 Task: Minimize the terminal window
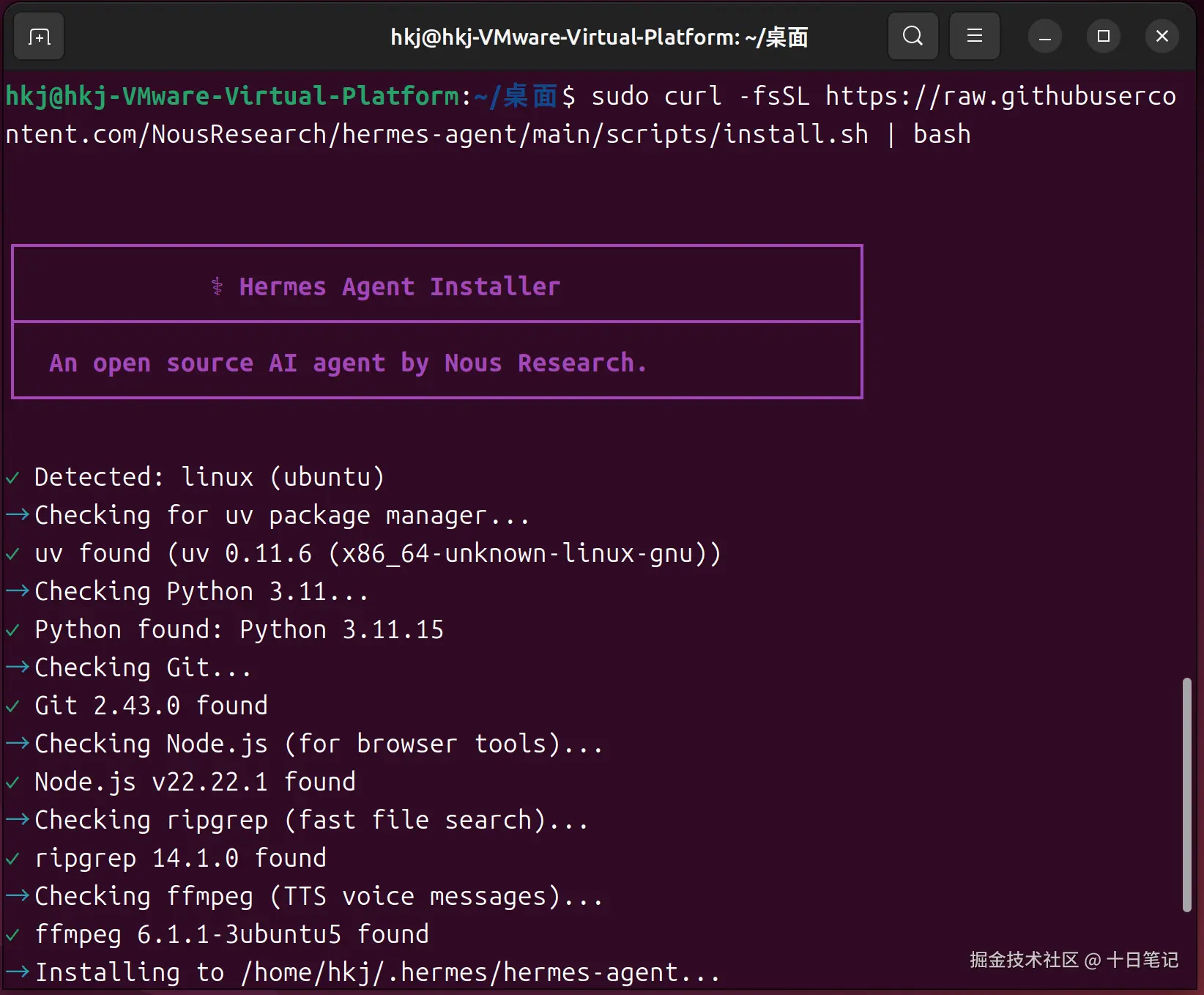point(1045,36)
